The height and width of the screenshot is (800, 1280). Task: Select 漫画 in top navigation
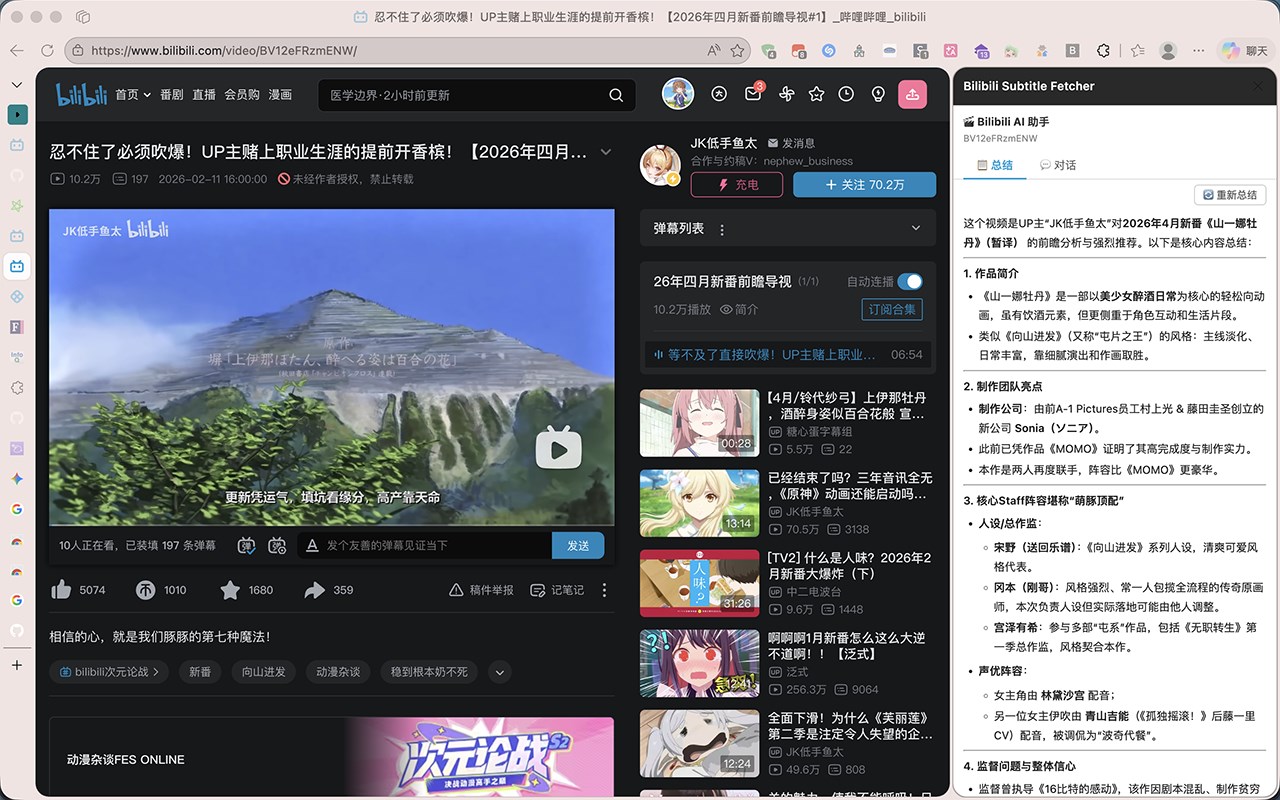[x=280, y=94]
